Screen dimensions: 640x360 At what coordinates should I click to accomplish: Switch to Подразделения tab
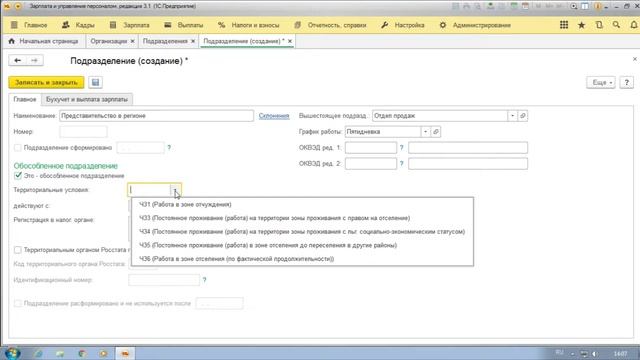click(165, 41)
